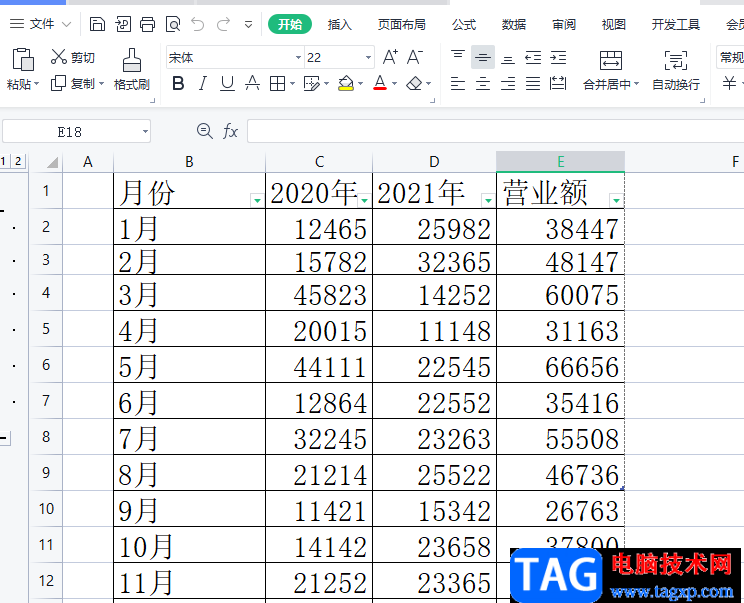The width and height of the screenshot is (744, 603).
Task: Align text left horizontally
Action: [458, 84]
